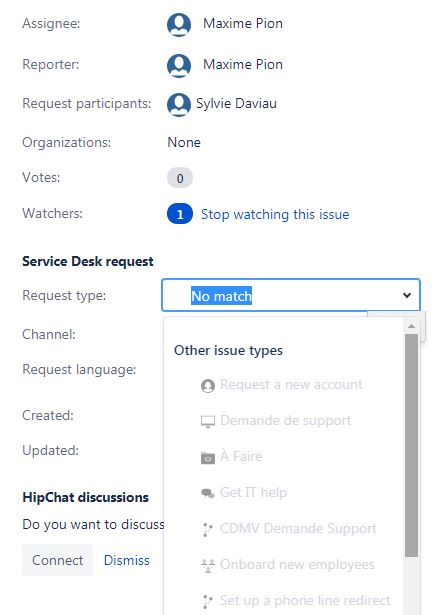
Task: Click Assignee avatar icon for Maxime Pion
Action: click(x=179, y=24)
